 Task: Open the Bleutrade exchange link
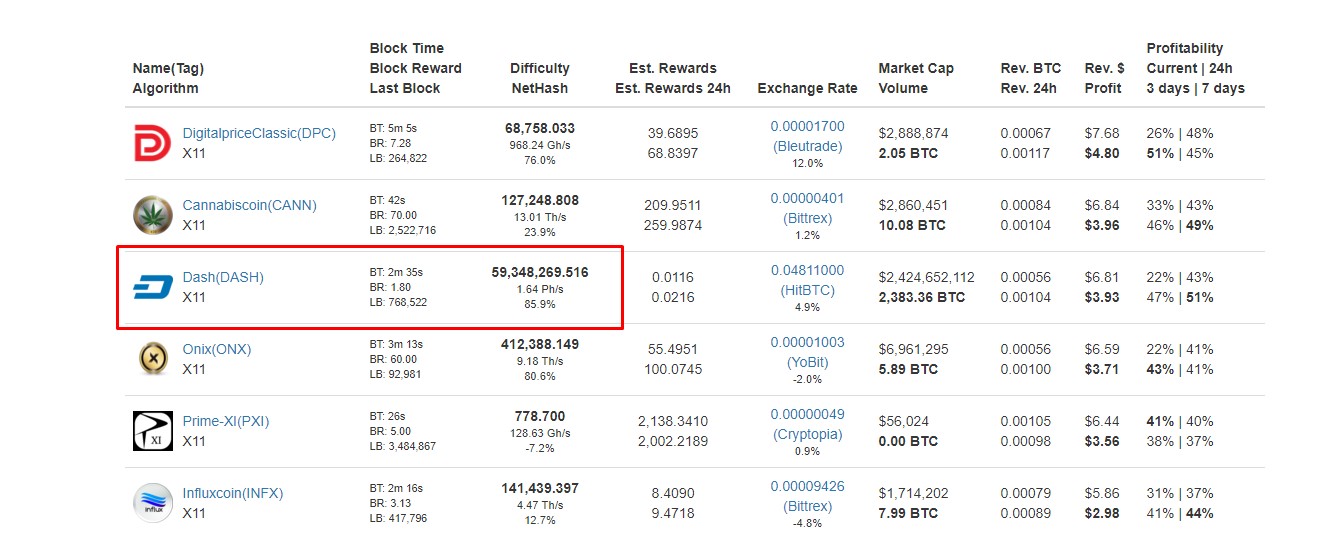click(x=807, y=145)
